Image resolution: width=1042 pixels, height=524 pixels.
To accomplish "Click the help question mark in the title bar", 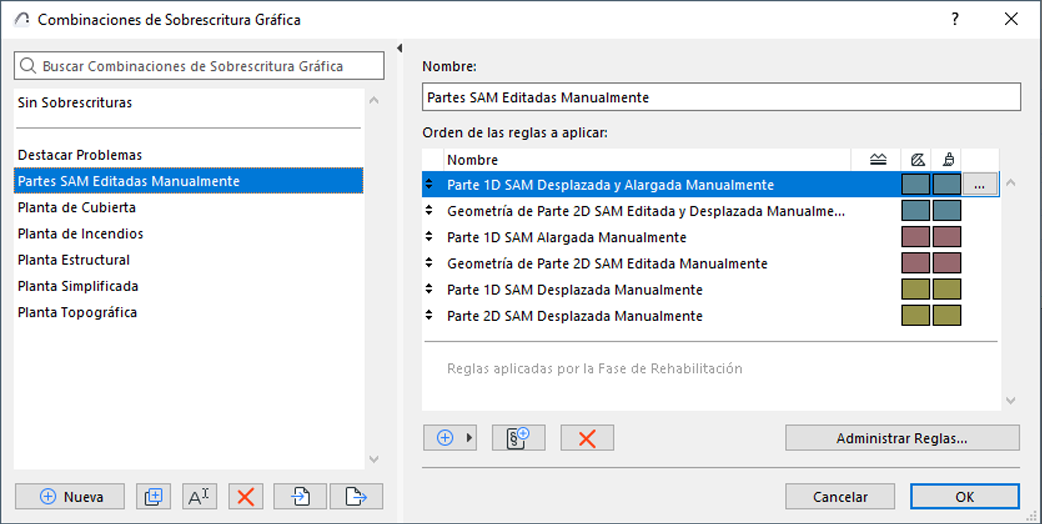I will point(956,19).
